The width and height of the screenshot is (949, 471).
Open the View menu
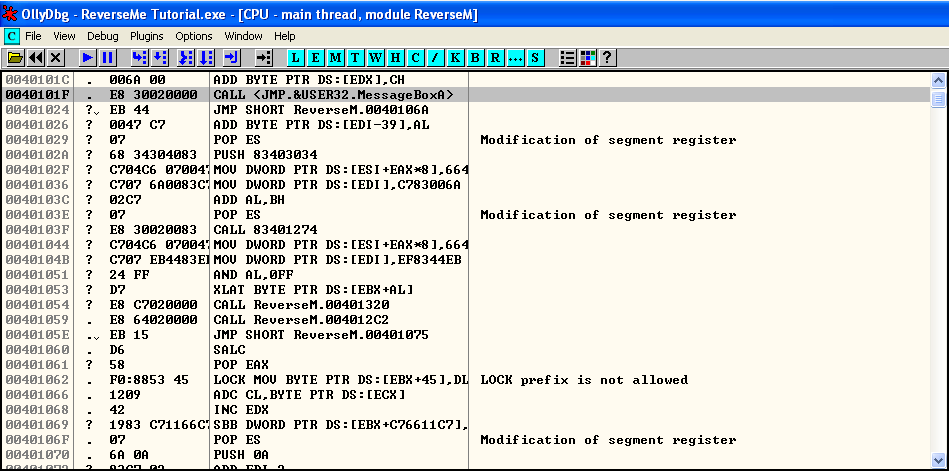pos(64,36)
